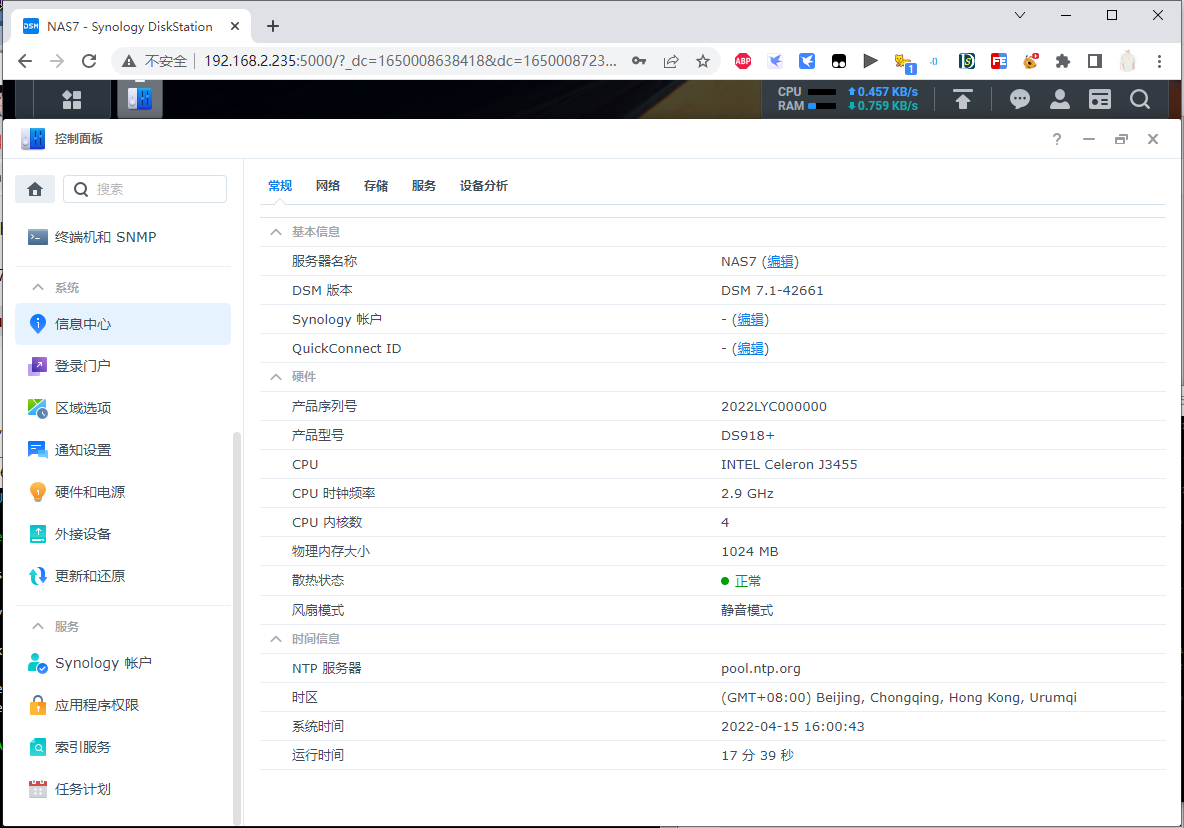This screenshot has height=828, width=1184.
Task: Open 更新和还原 settings
Action: point(123,577)
